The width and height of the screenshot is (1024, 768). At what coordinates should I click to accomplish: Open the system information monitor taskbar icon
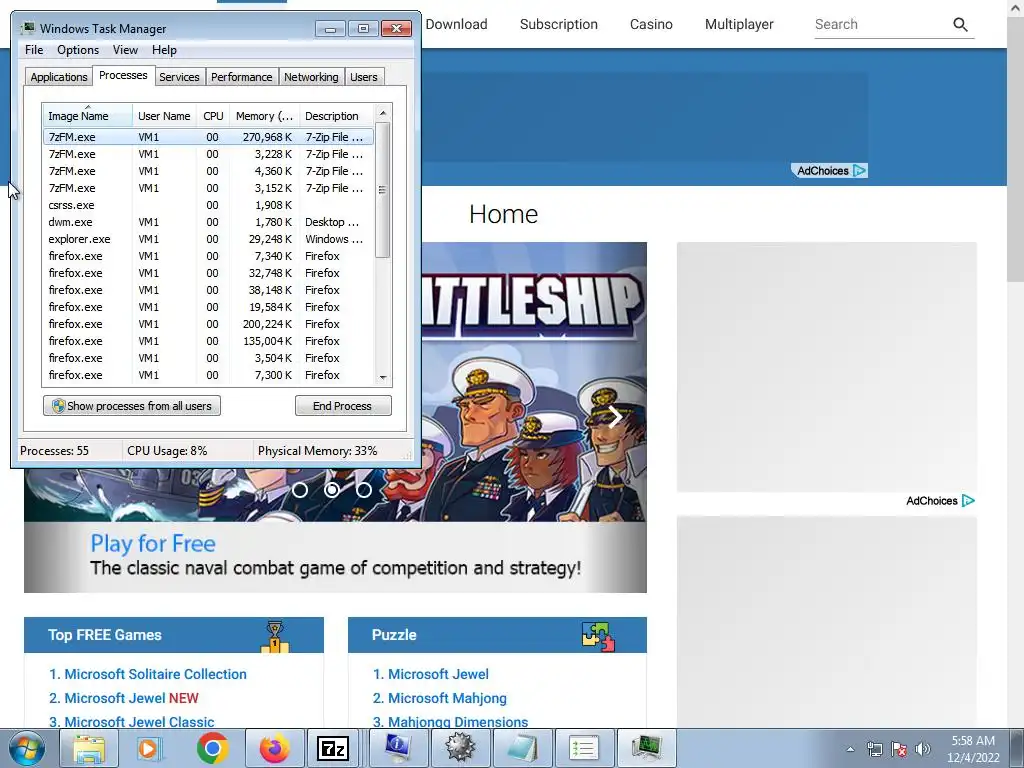tap(398, 748)
